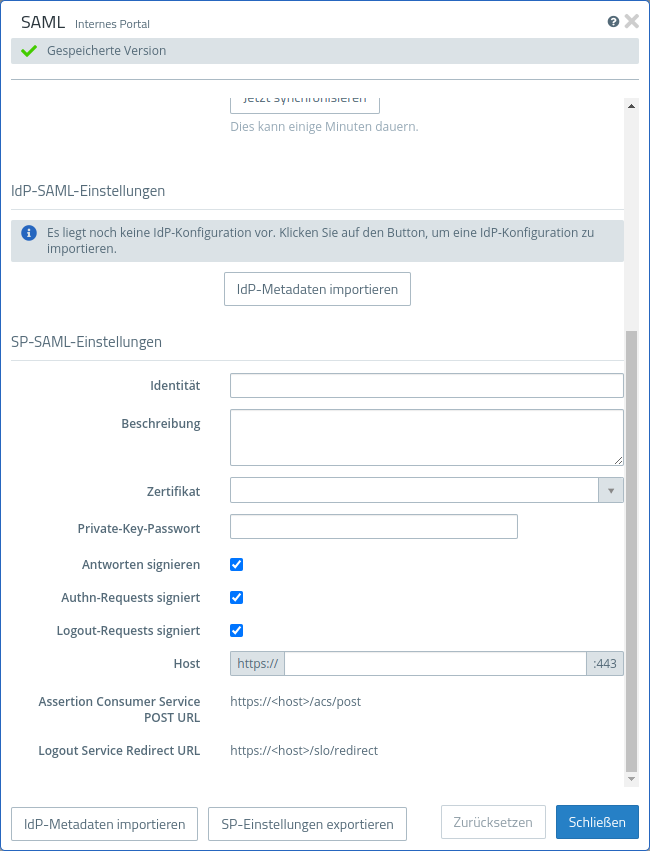Focus the Identität text field
This screenshot has width=650, height=851.
426,386
